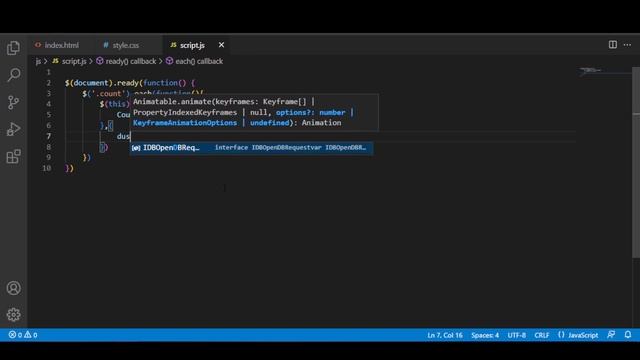
Task: Open the Run and Debug view
Action: coord(13,129)
